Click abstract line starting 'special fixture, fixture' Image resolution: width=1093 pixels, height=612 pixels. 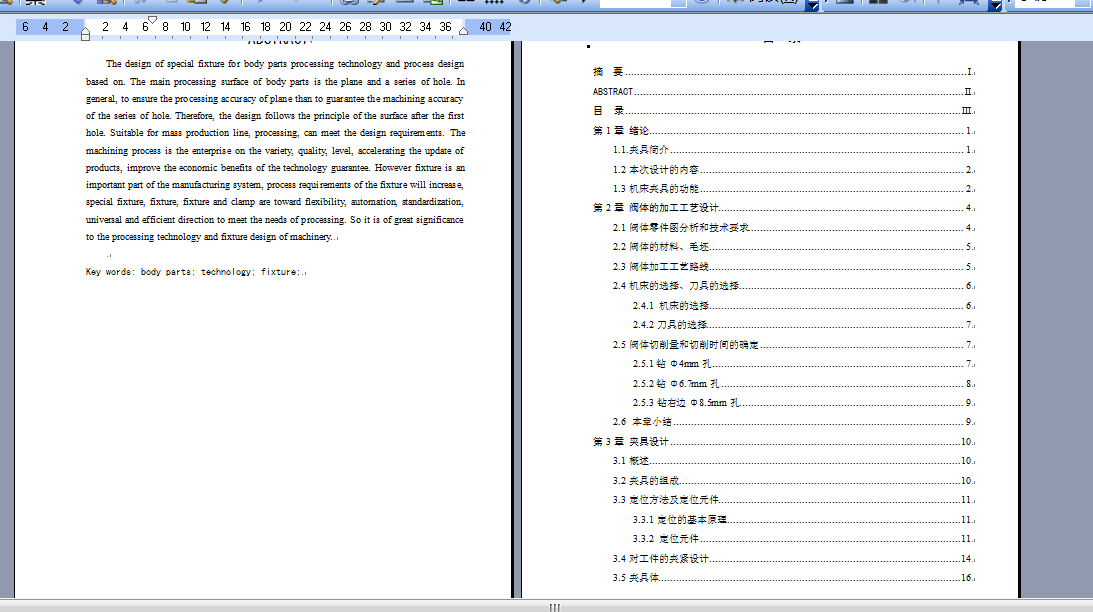pos(274,202)
